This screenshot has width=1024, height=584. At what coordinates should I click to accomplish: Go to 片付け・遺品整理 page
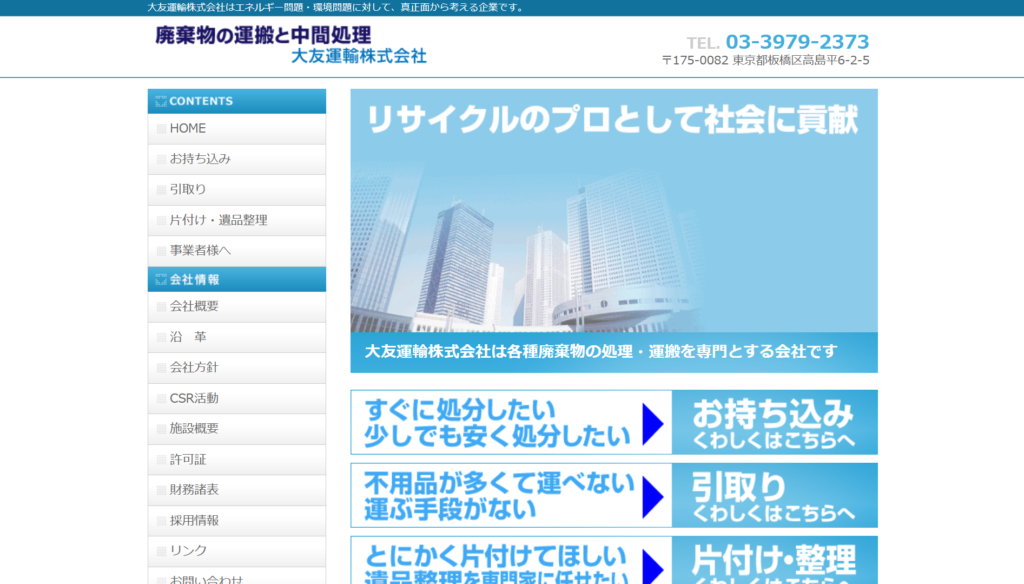(218, 220)
